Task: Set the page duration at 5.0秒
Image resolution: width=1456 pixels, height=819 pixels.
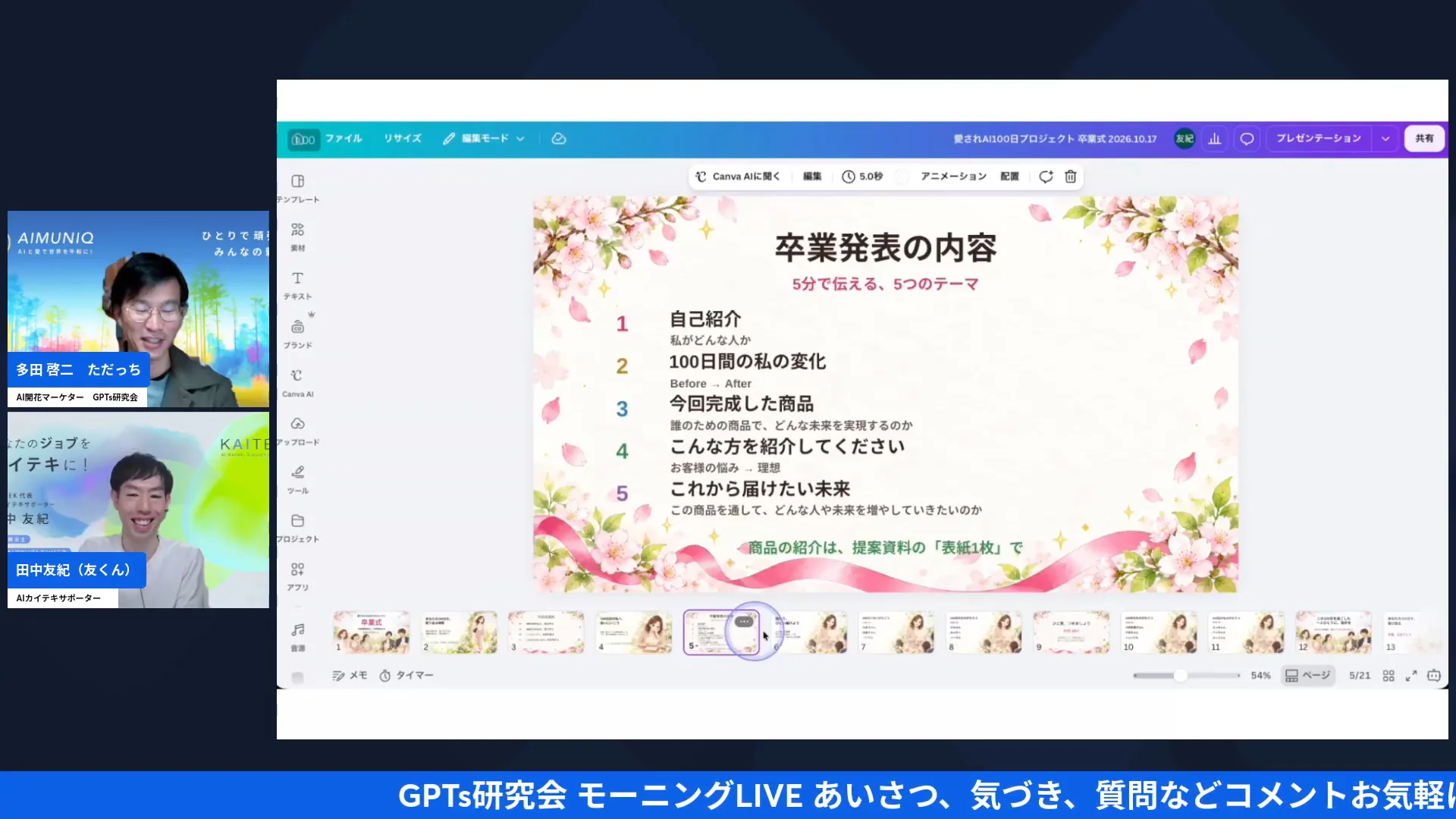Action: tap(862, 177)
